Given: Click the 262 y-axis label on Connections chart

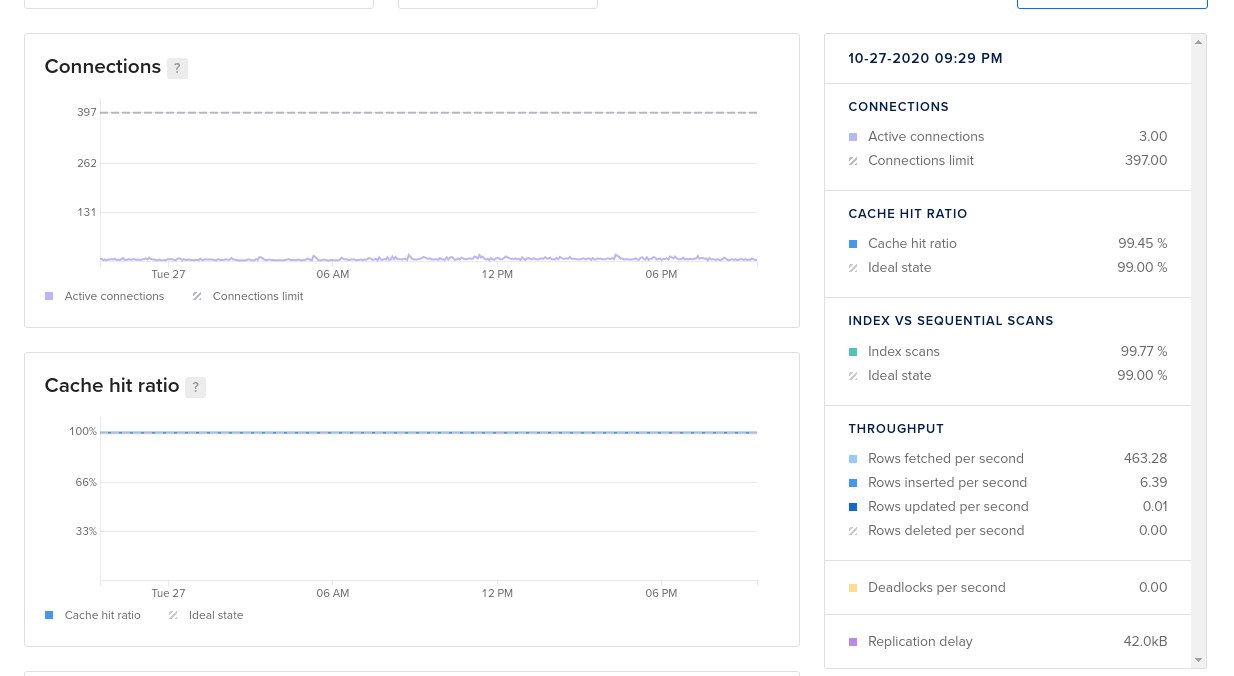Looking at the screenshot, I should tap(87, 163).
